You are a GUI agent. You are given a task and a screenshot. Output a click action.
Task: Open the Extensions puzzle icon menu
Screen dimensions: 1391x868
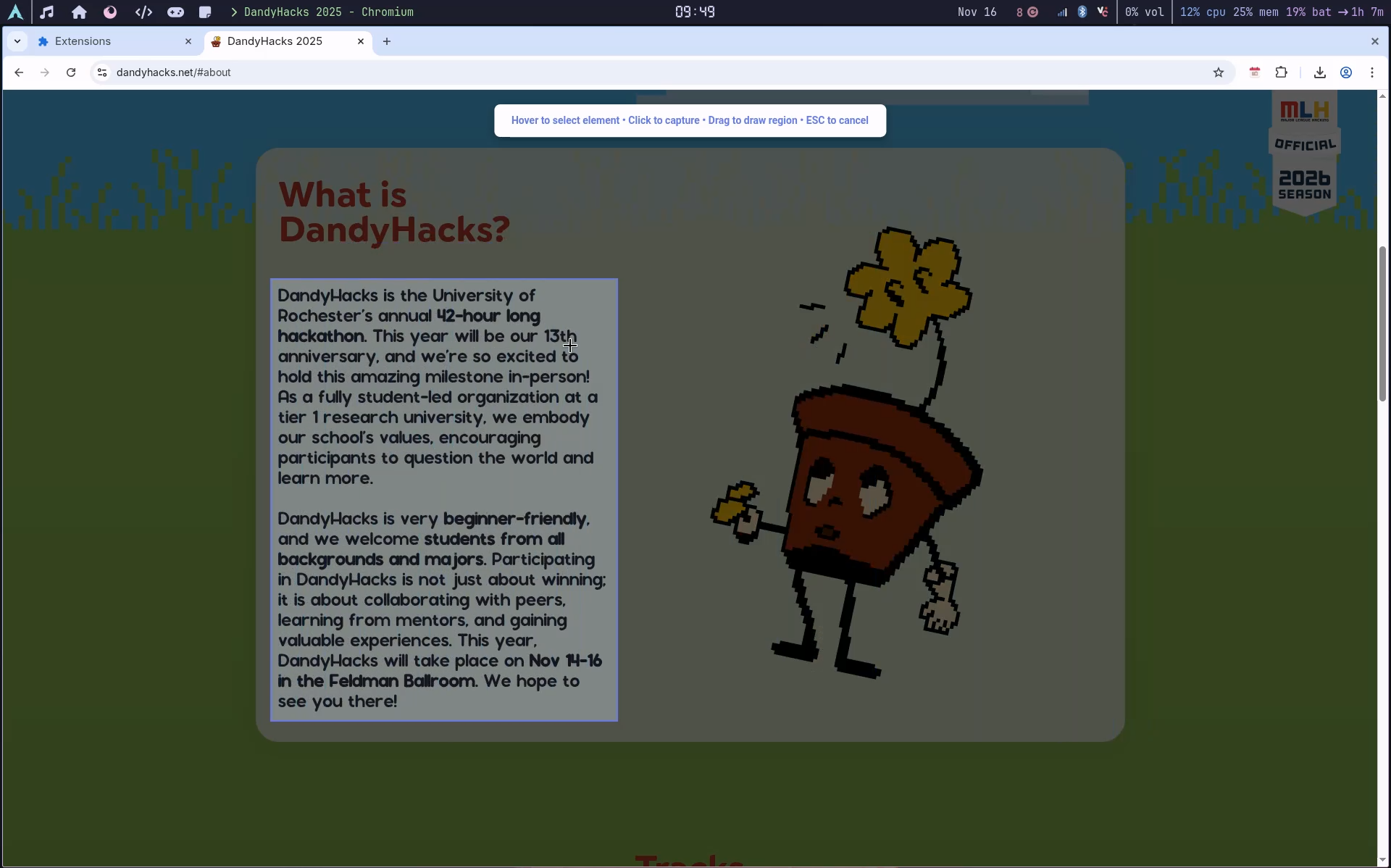[x=1282, y=72]
